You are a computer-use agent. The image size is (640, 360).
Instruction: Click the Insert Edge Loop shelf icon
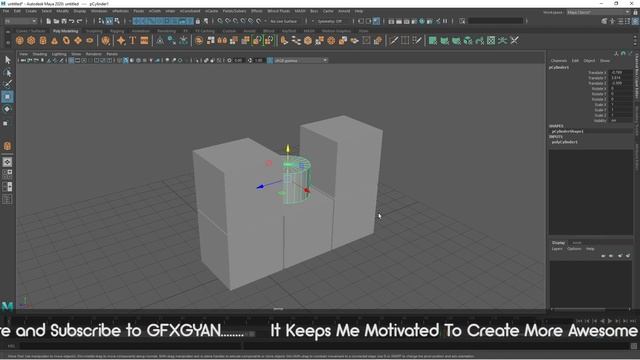405,40
